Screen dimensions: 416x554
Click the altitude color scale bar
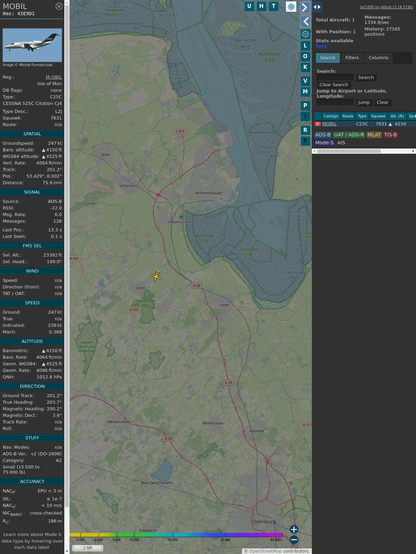click(176, 535)
